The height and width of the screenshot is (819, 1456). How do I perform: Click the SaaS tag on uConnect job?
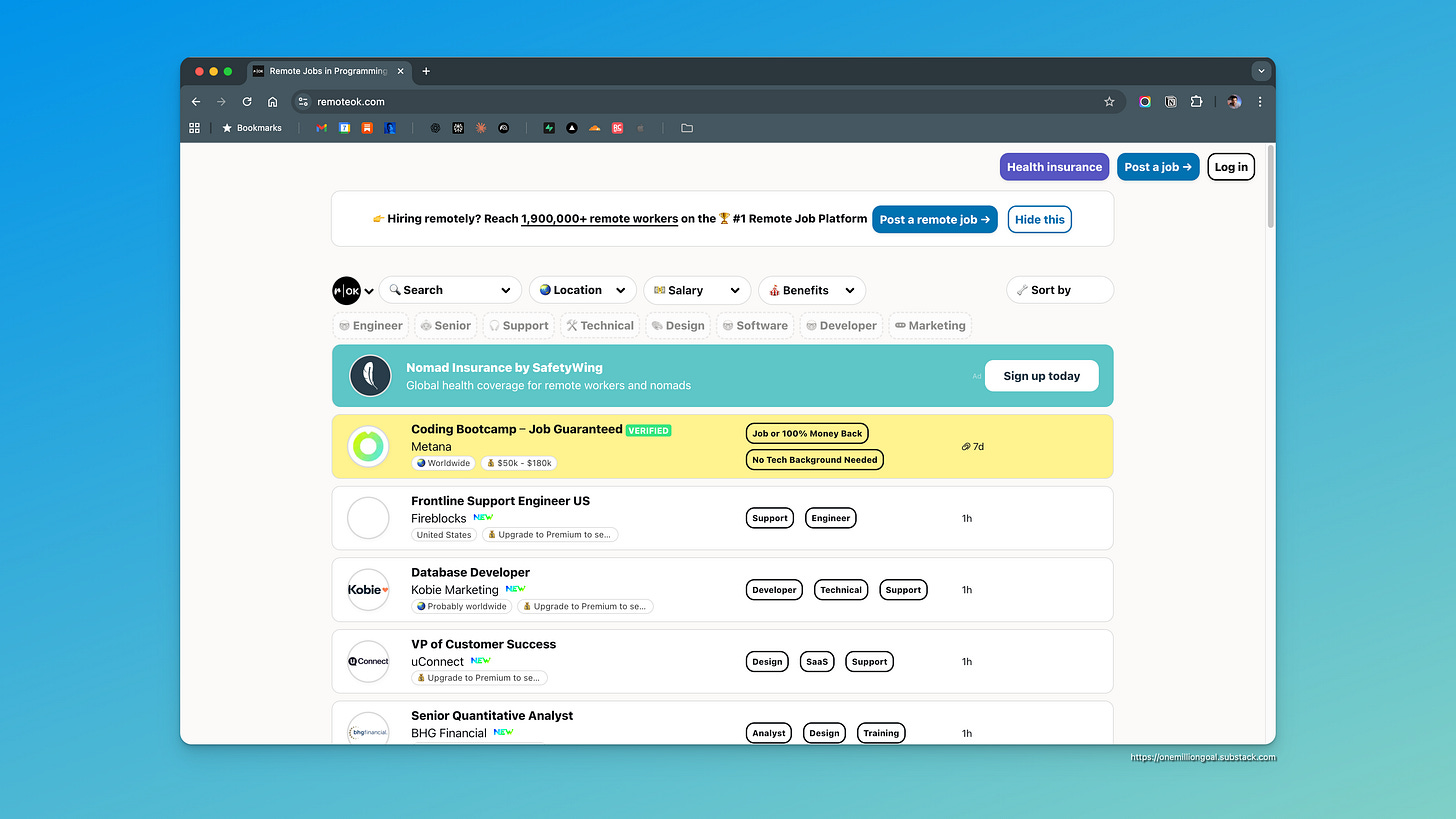tap(818, 662)
